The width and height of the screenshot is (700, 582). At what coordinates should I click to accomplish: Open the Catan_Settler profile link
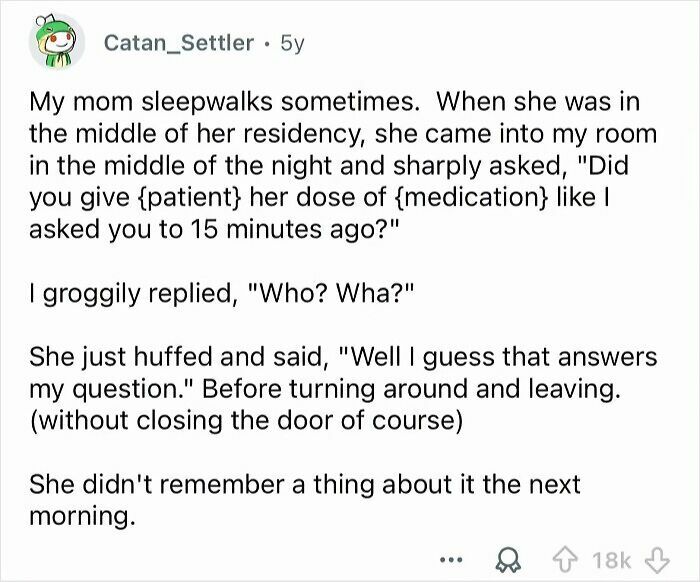(179, 45)
